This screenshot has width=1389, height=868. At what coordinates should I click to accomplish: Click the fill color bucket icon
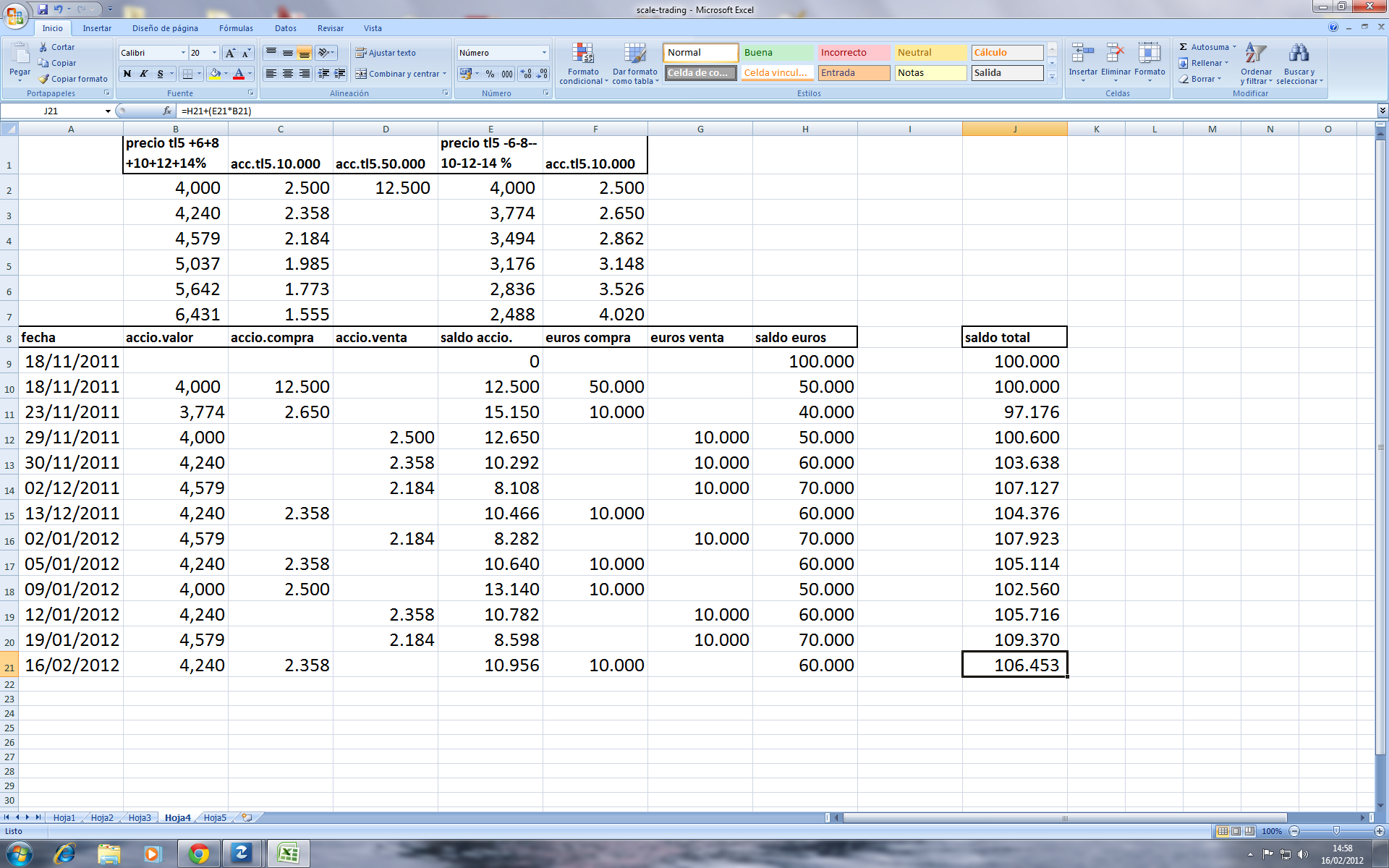click(x=215, y=74)
